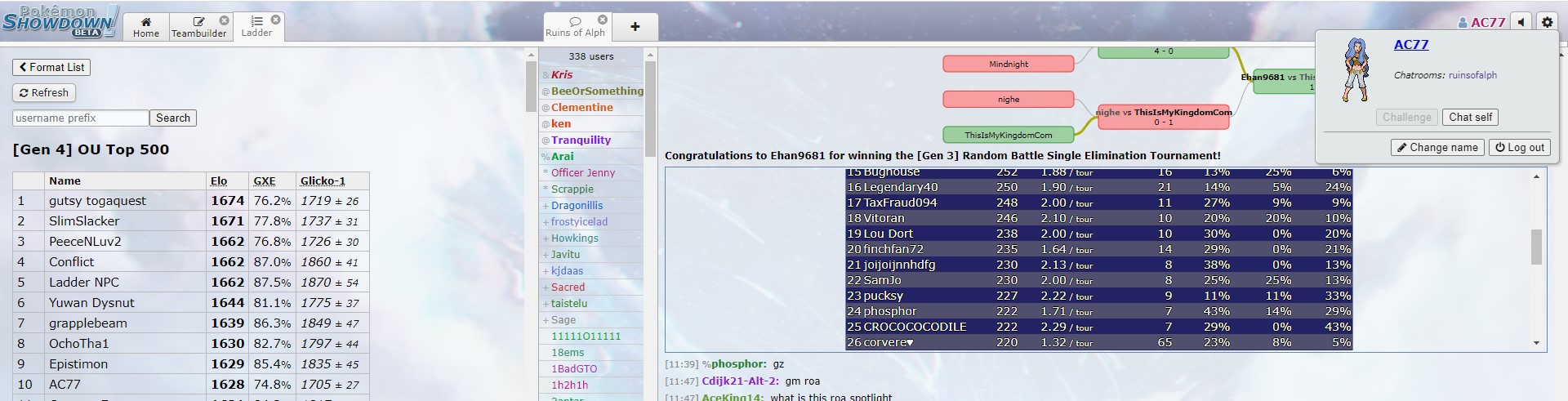Click the username prefix input field
The width and height of the screenshot is (1568, 401).
click(x=80, y=118)
